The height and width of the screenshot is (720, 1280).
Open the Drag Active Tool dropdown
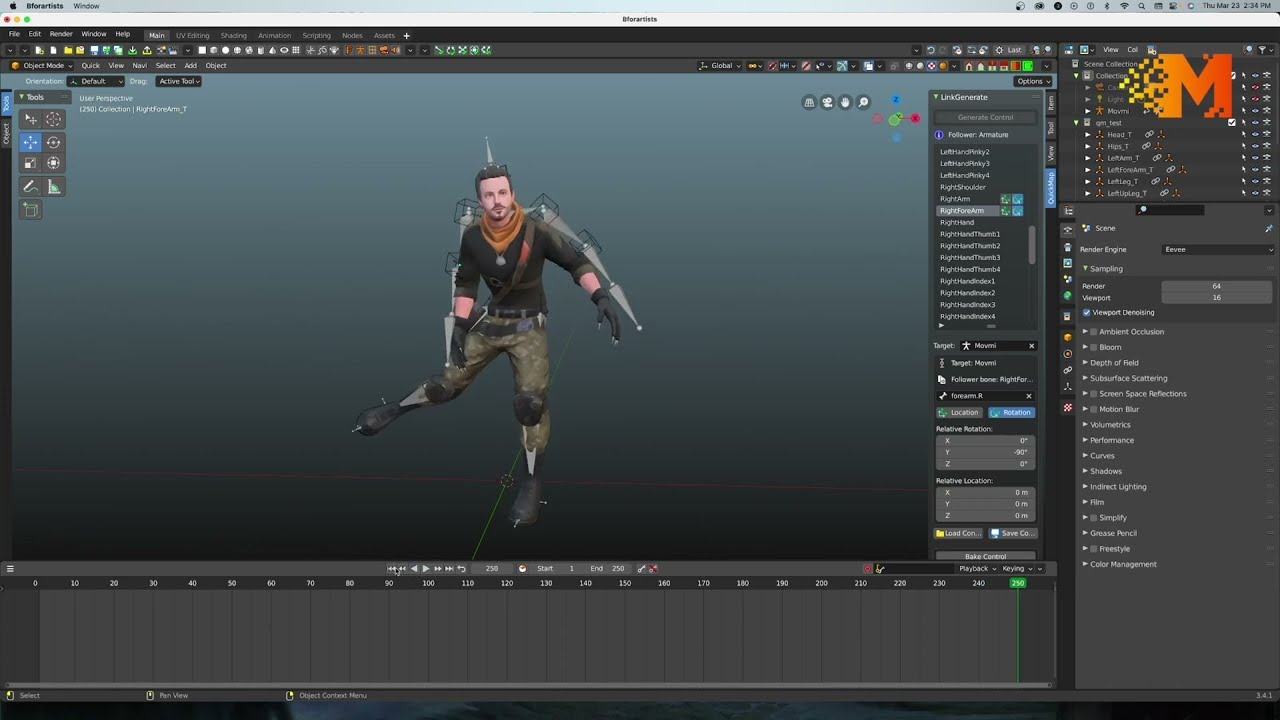click(x=179, y=81)
